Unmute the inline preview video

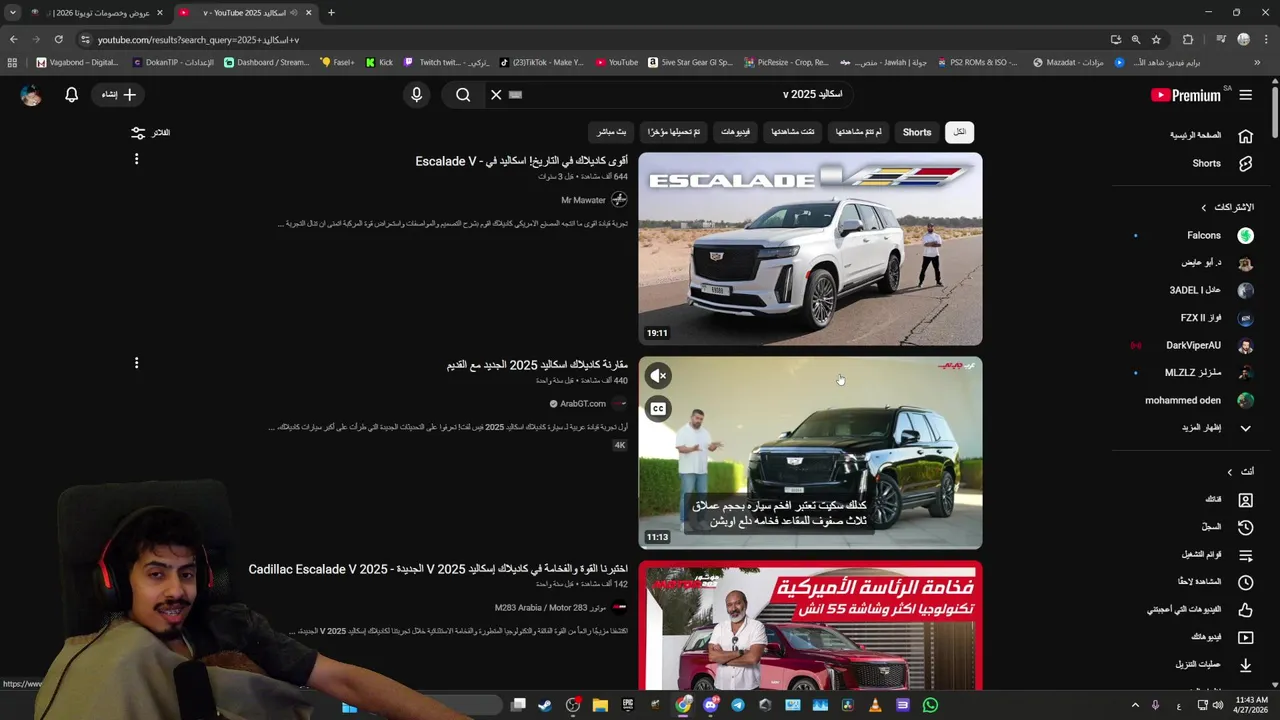[658, 376]
